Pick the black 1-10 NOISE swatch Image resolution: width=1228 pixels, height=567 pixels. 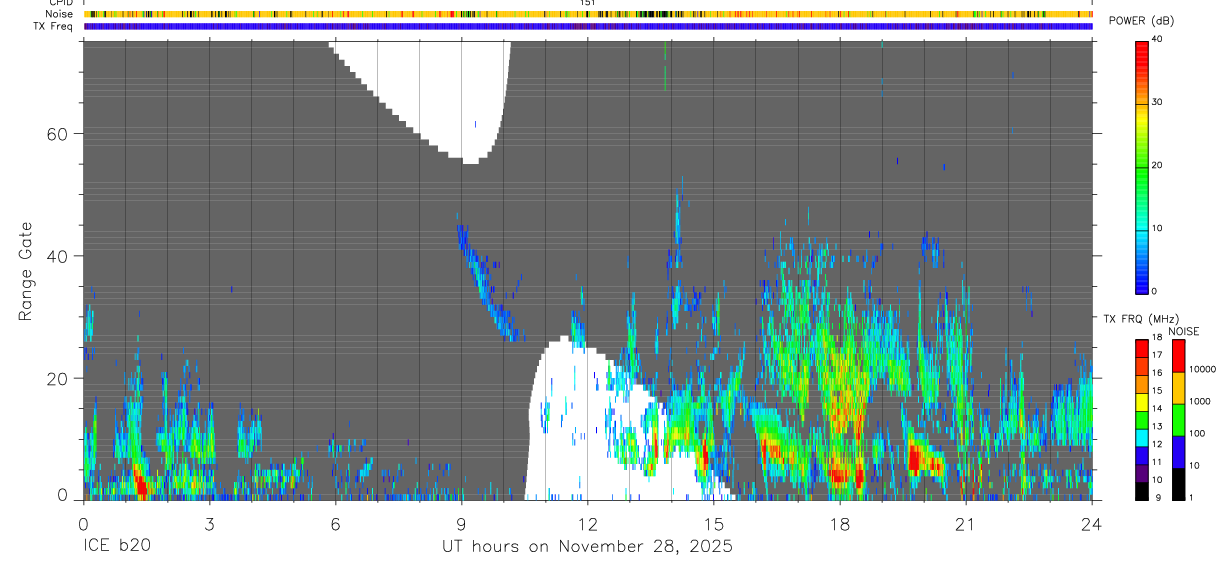[x=1178, y=482]
